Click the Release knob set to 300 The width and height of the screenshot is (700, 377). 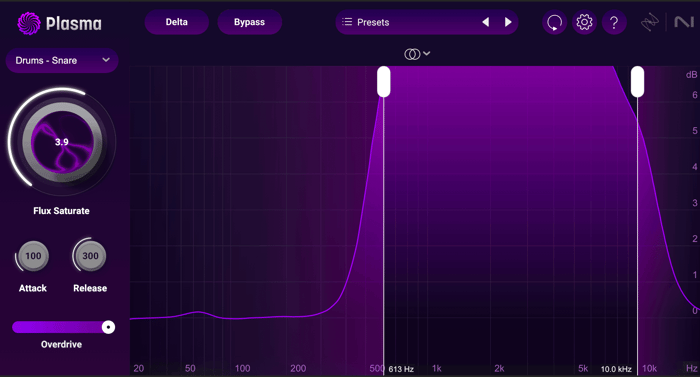(90, 256)
